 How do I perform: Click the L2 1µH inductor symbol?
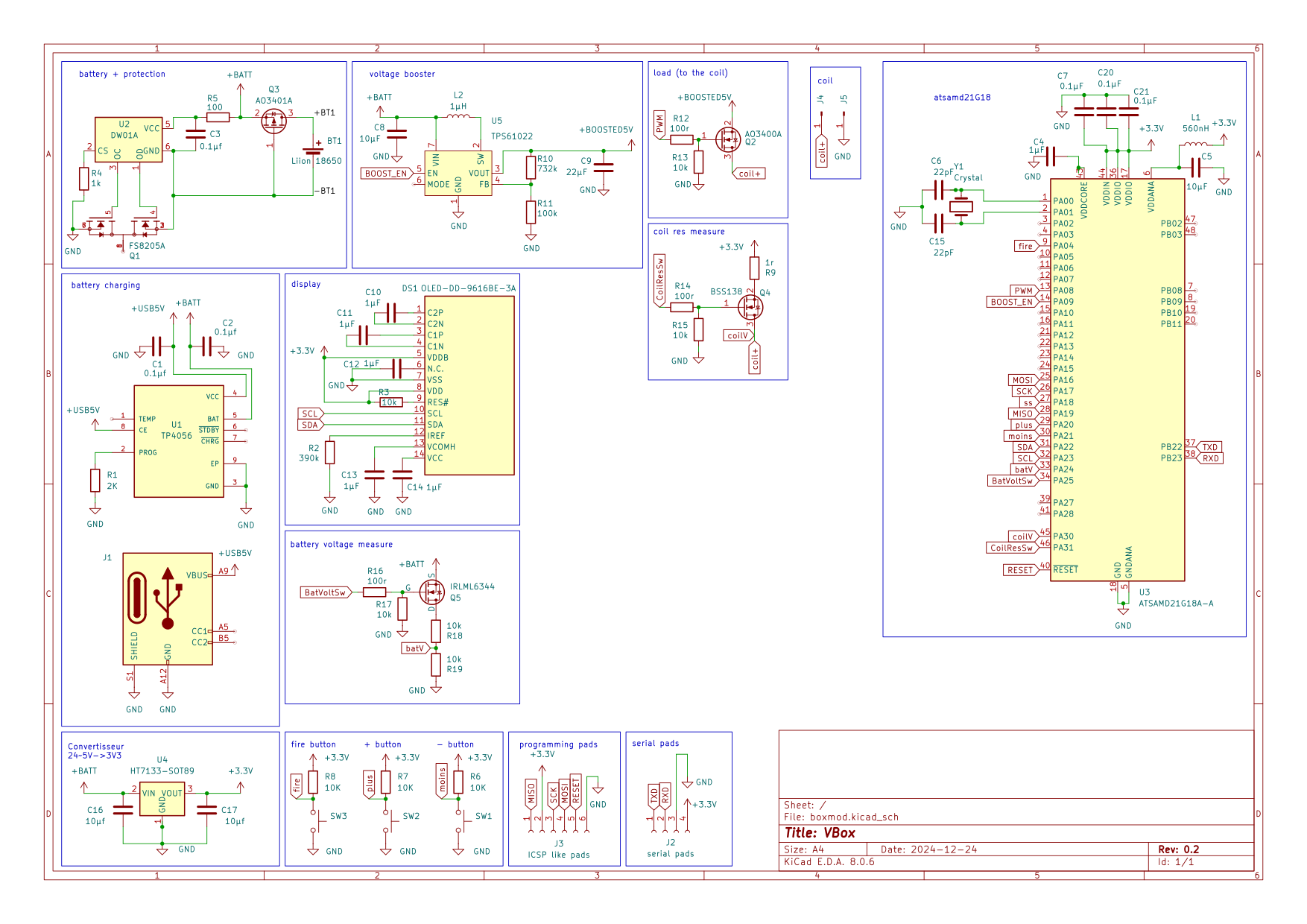(458, 115)
